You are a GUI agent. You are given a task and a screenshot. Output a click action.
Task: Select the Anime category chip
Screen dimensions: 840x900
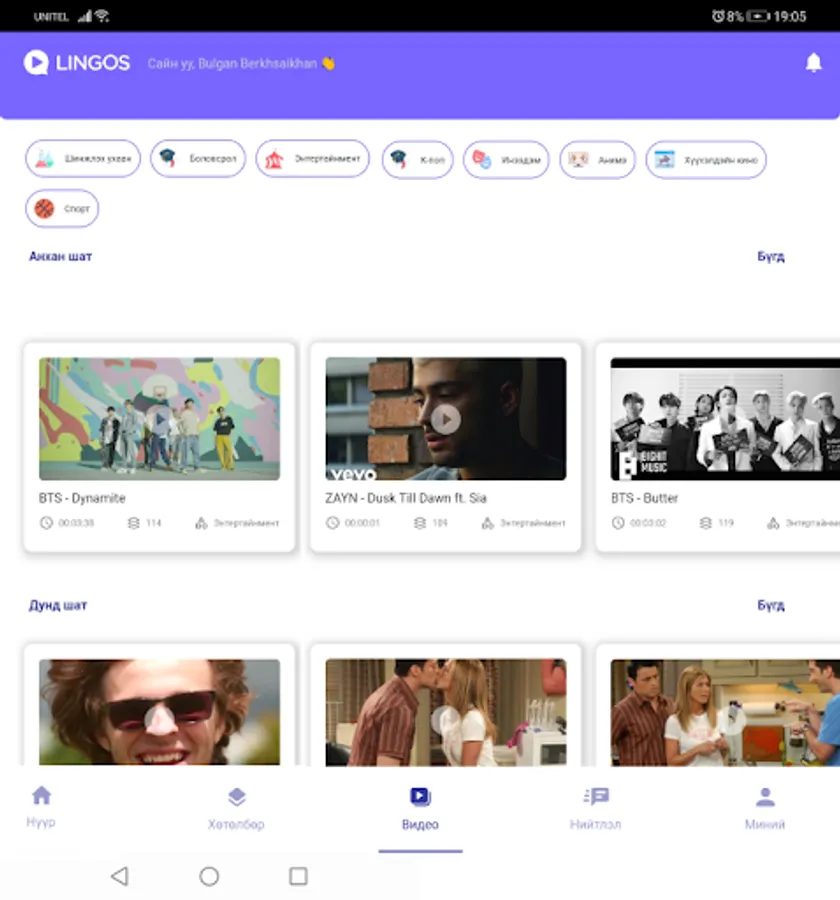coord(597,160)
